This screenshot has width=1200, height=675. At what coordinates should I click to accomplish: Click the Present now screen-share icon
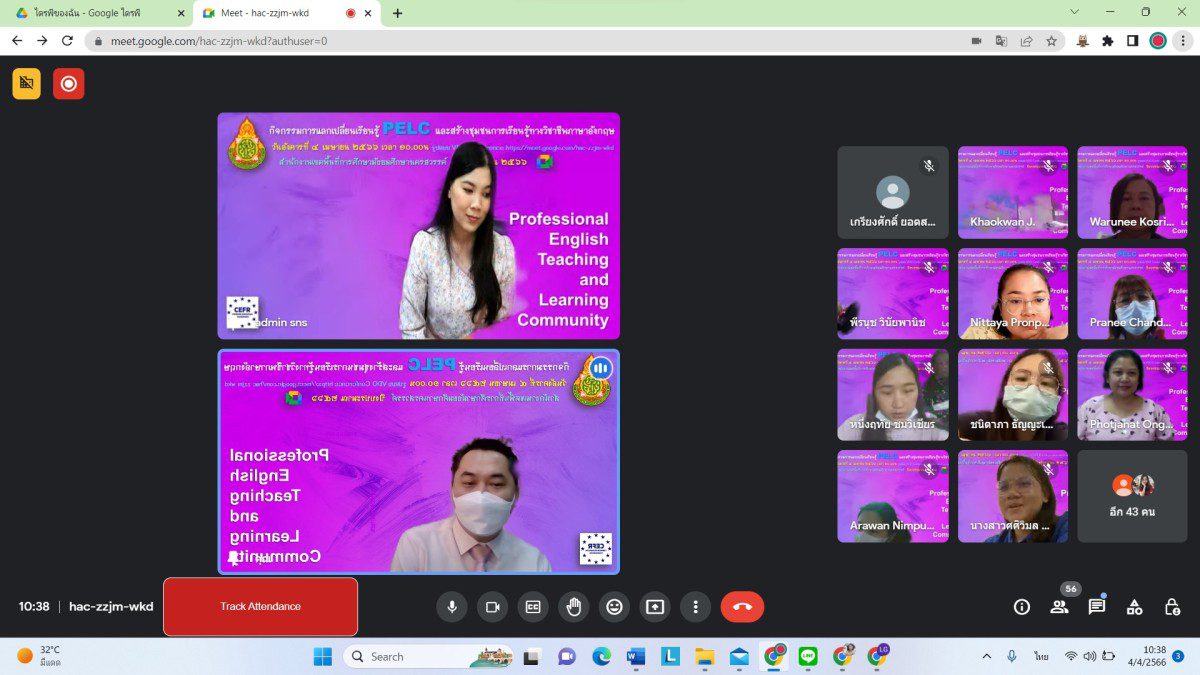655,606
